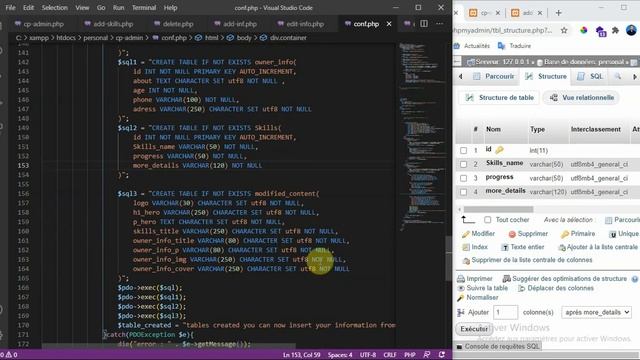The width and height of the screenshot is (640, 360).
Task: Toggle the Tout cocher checkbox
Action: coord(487,220)
